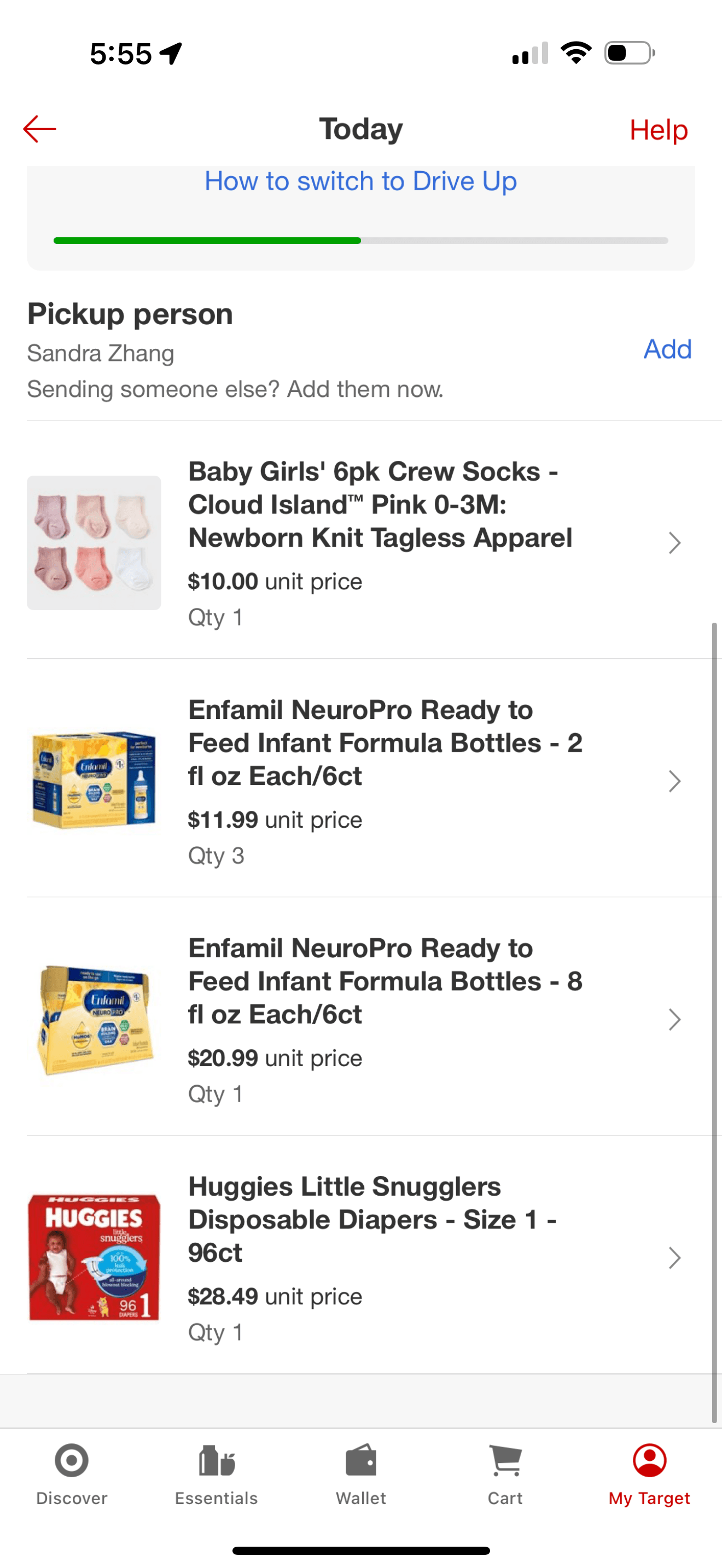This screenshot has width=722, height=1568.
Task: Open the Wallet tab icon
Action: click(361, 1460)
